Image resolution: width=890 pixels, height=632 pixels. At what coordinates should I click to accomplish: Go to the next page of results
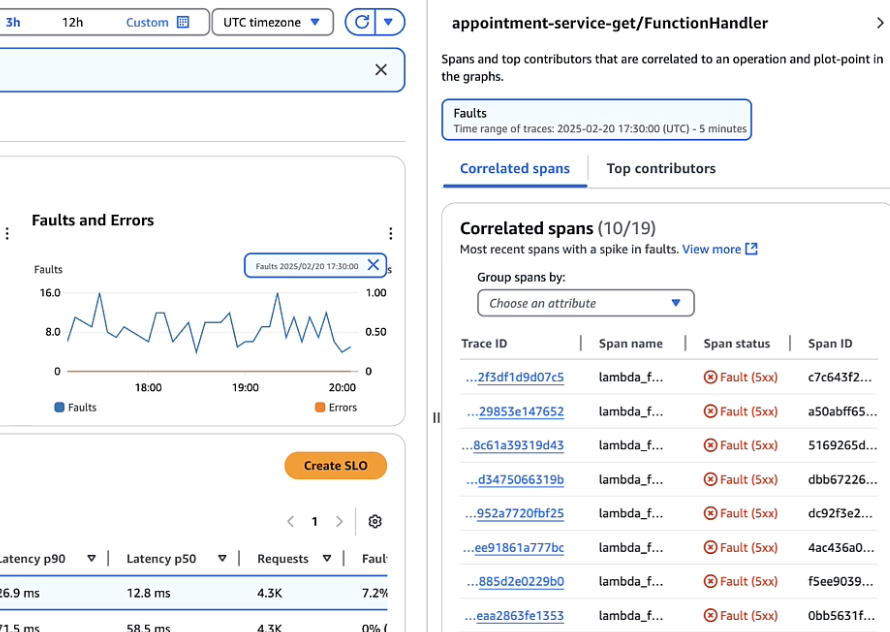pos(338,521)
